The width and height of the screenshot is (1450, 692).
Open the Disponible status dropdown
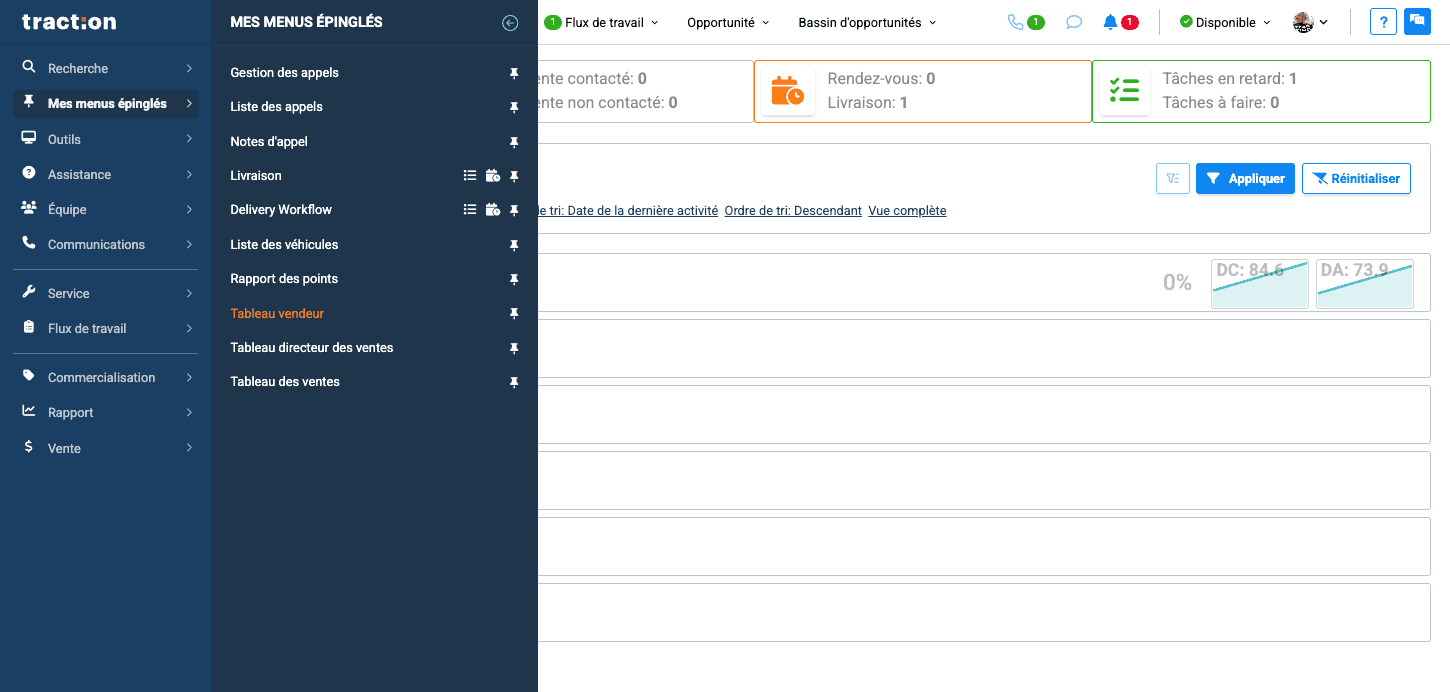pos(1225,22)
